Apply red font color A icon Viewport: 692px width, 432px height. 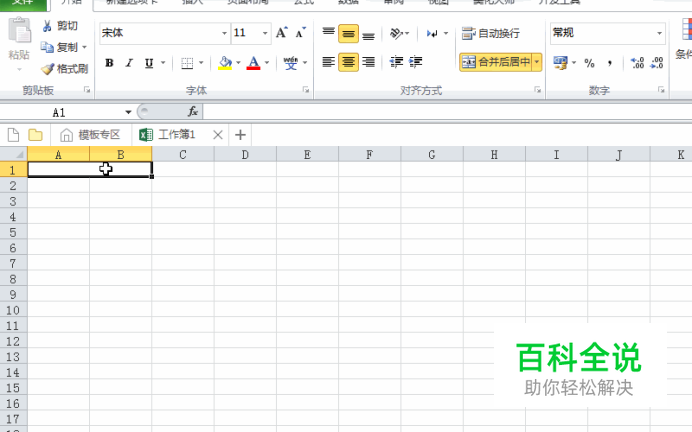point(253,63)
